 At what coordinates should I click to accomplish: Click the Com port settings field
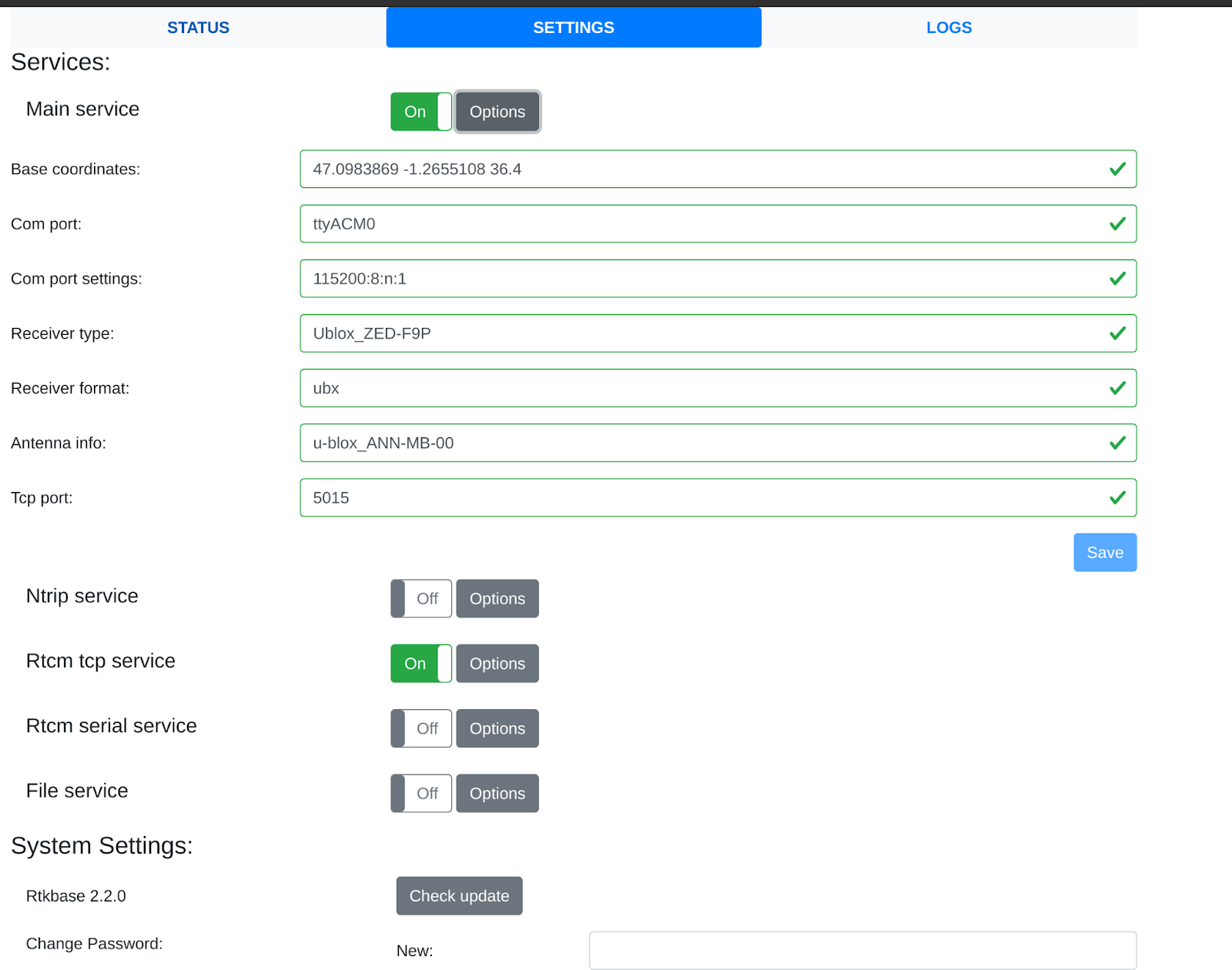coord(718,279)
